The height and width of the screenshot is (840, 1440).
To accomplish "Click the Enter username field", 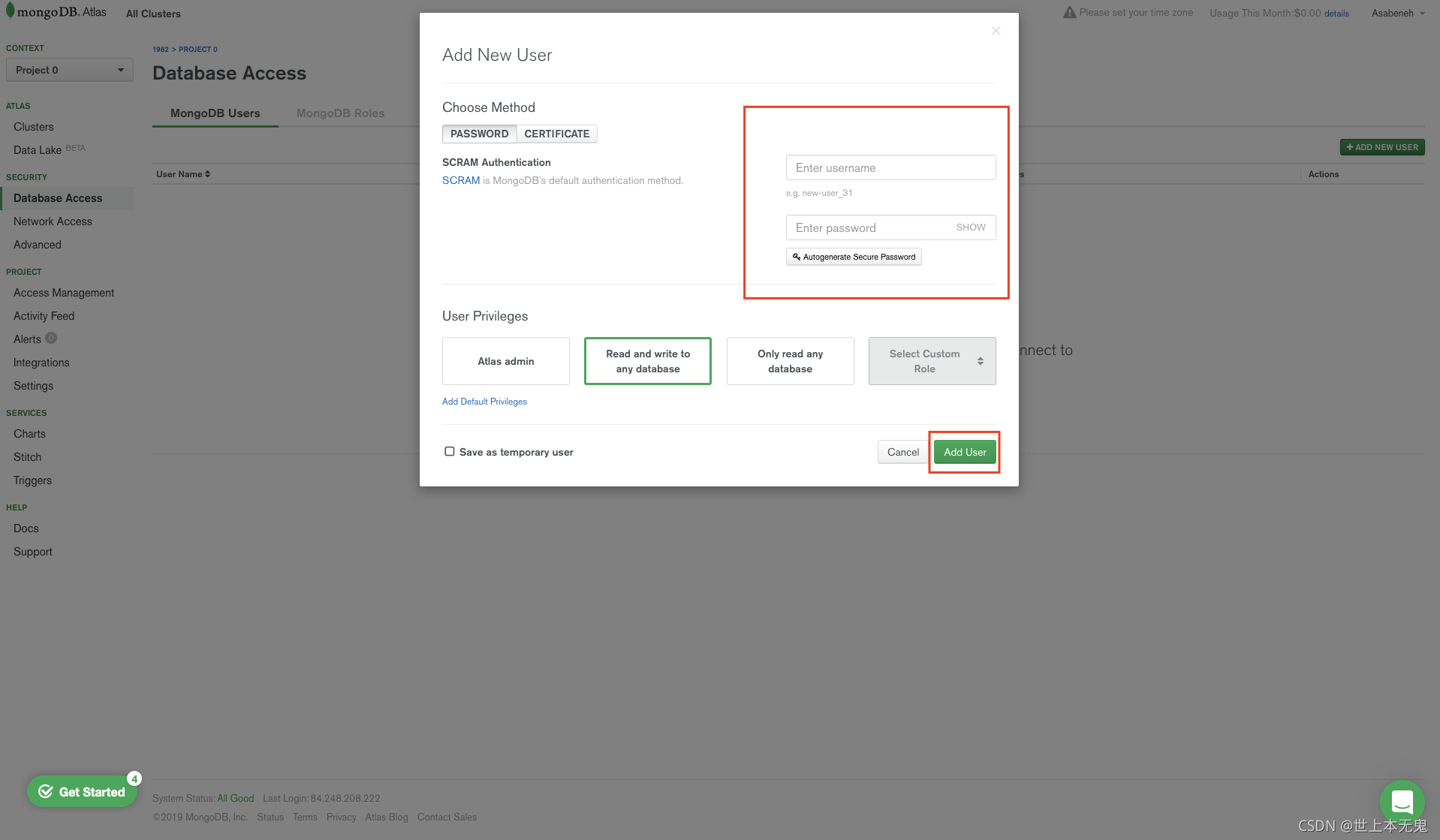I will 890,167.
